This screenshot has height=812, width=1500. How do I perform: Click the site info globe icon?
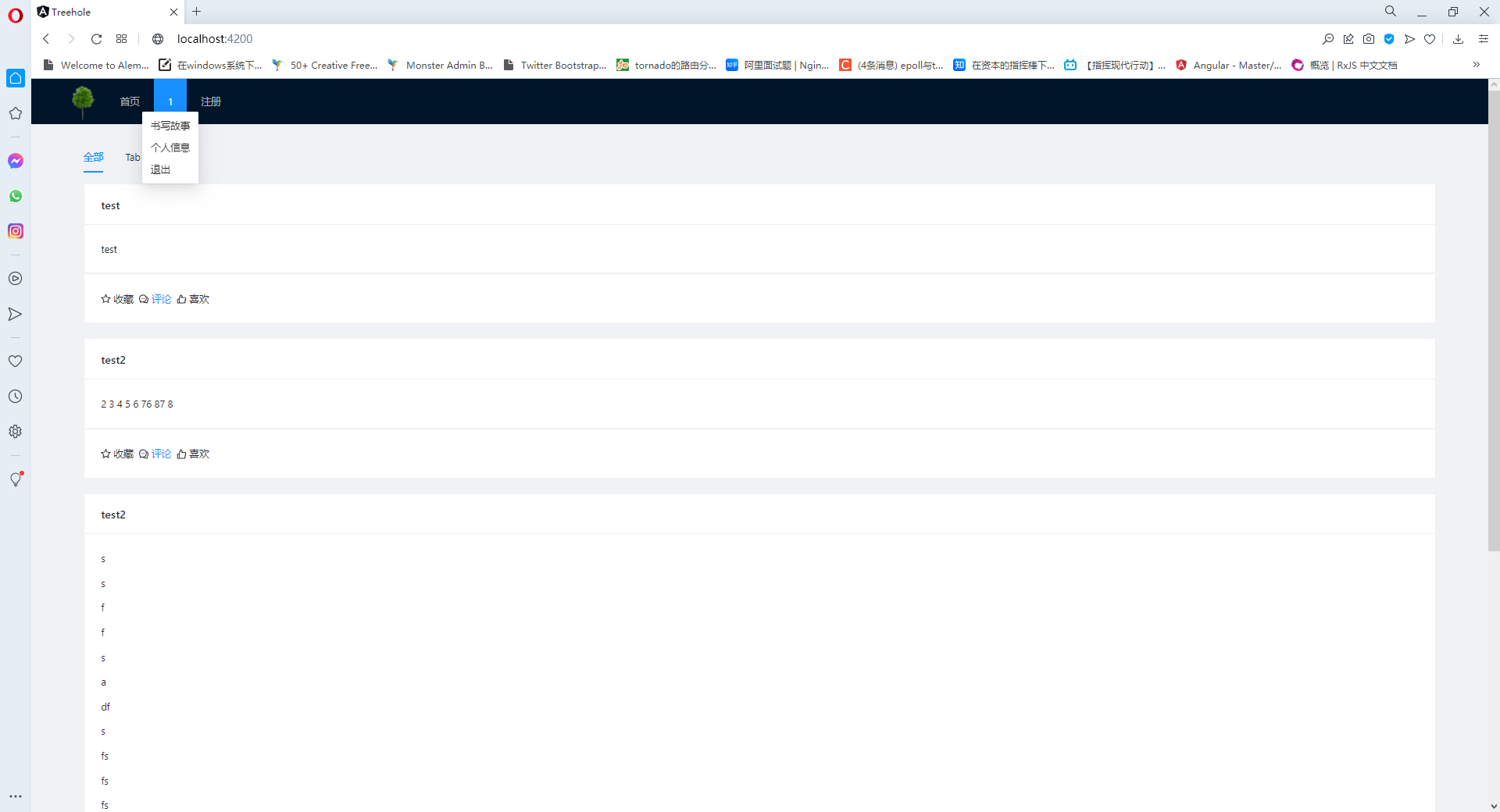click(158, 39)
